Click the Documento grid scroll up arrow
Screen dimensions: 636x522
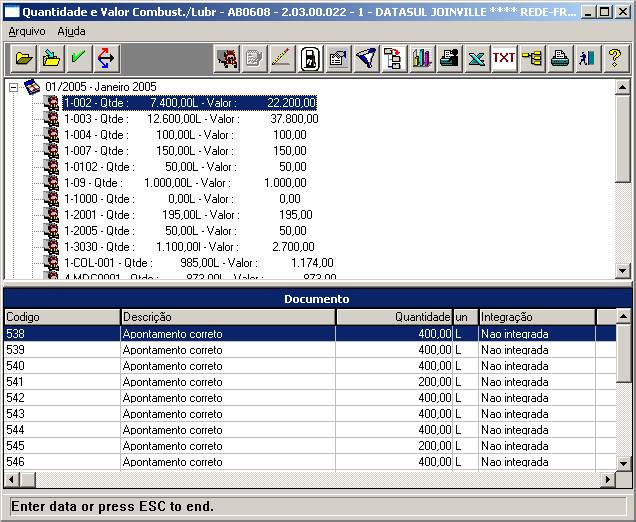623,316
